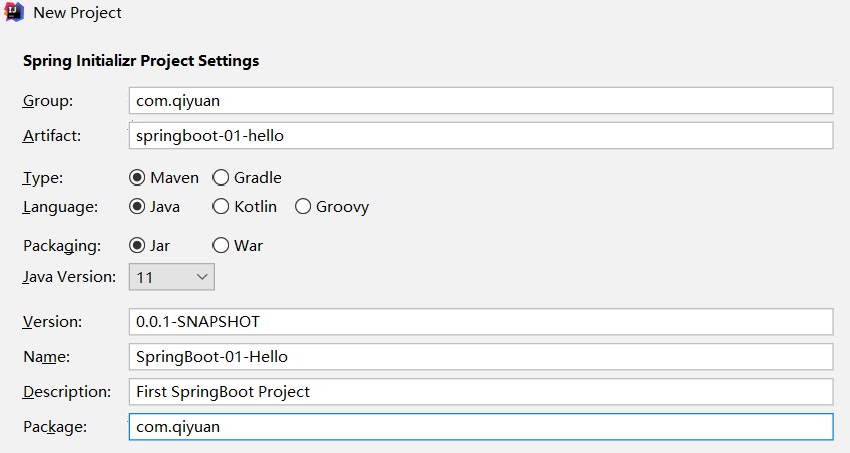Select Java as the language
850x453 pixels.
(x=138, y=207)
